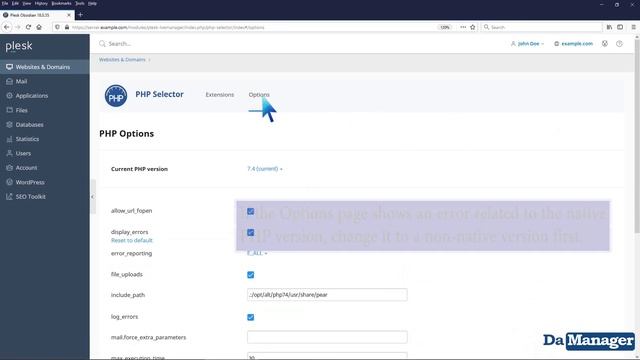Image resolution: width=640 pixels, height=360 pixels.
Task: Click the include_path input field
Action: (327, 295)
